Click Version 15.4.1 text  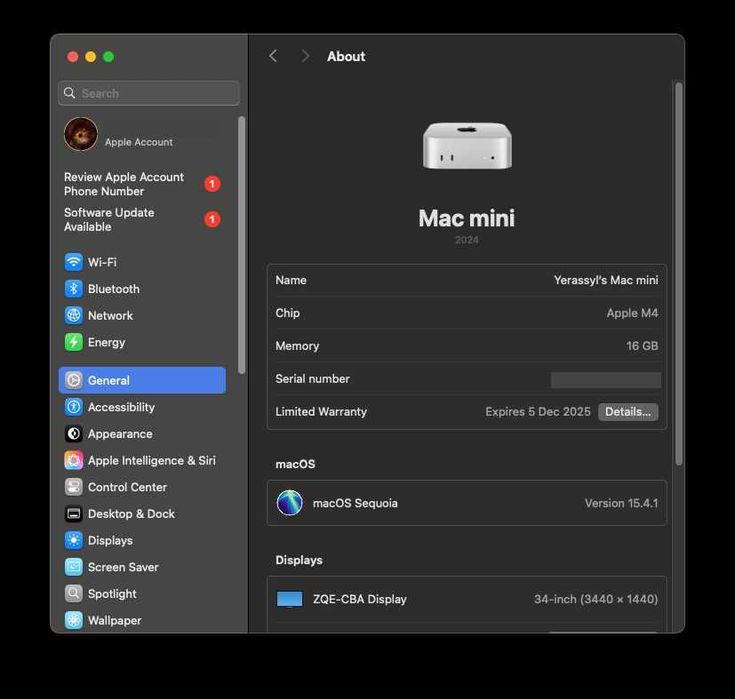point(621,503)
